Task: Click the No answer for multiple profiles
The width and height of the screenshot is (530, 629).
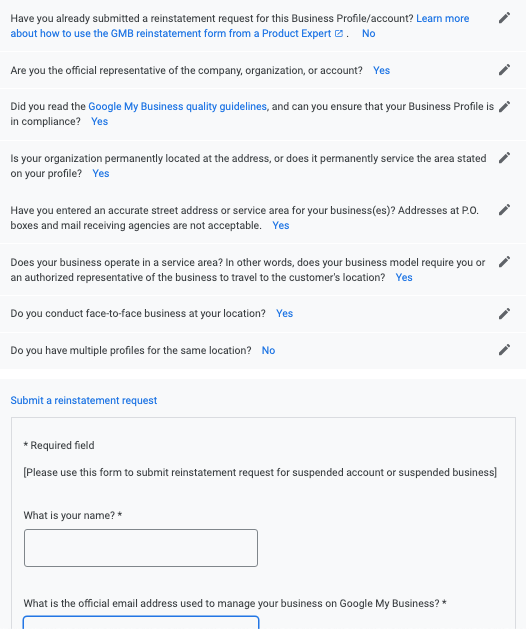Action: click(x=268, y=351)
